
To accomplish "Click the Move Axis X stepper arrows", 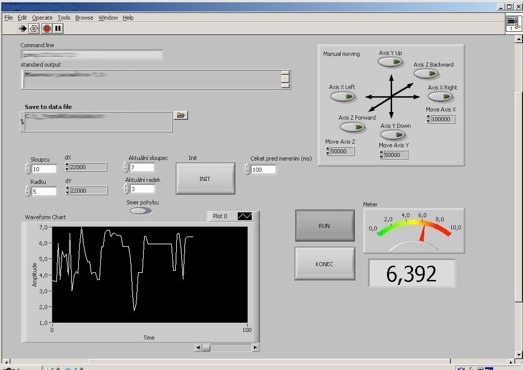I will click(x=428, y=119).
